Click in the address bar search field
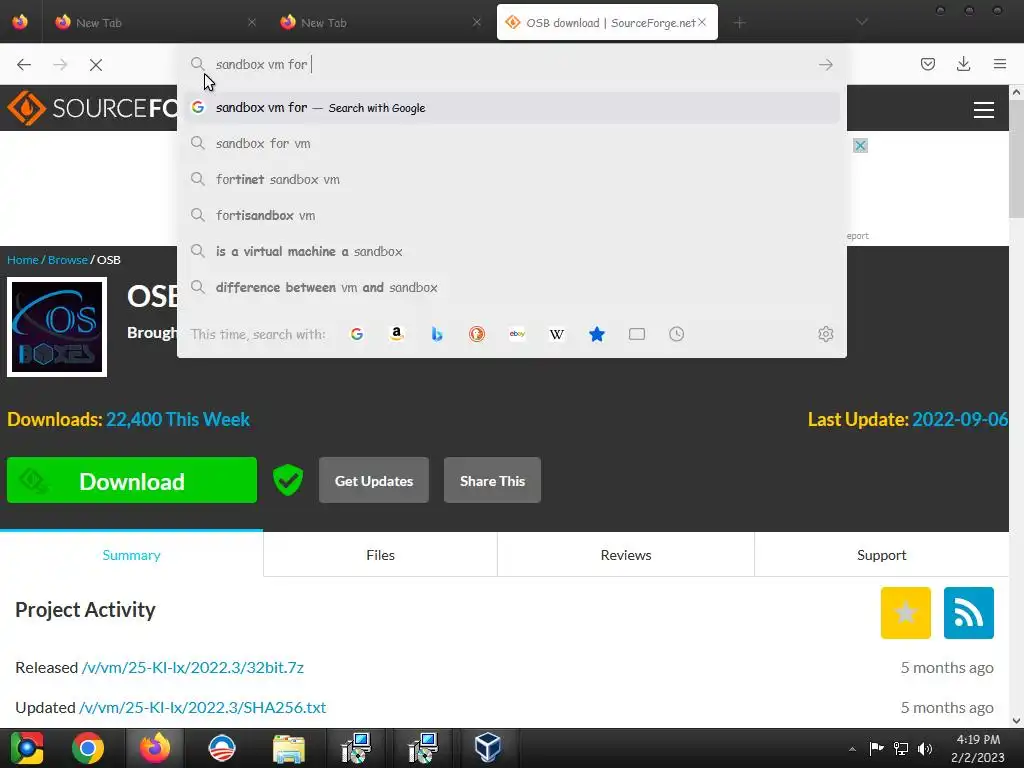1024x768 pixels. [512, 65]
